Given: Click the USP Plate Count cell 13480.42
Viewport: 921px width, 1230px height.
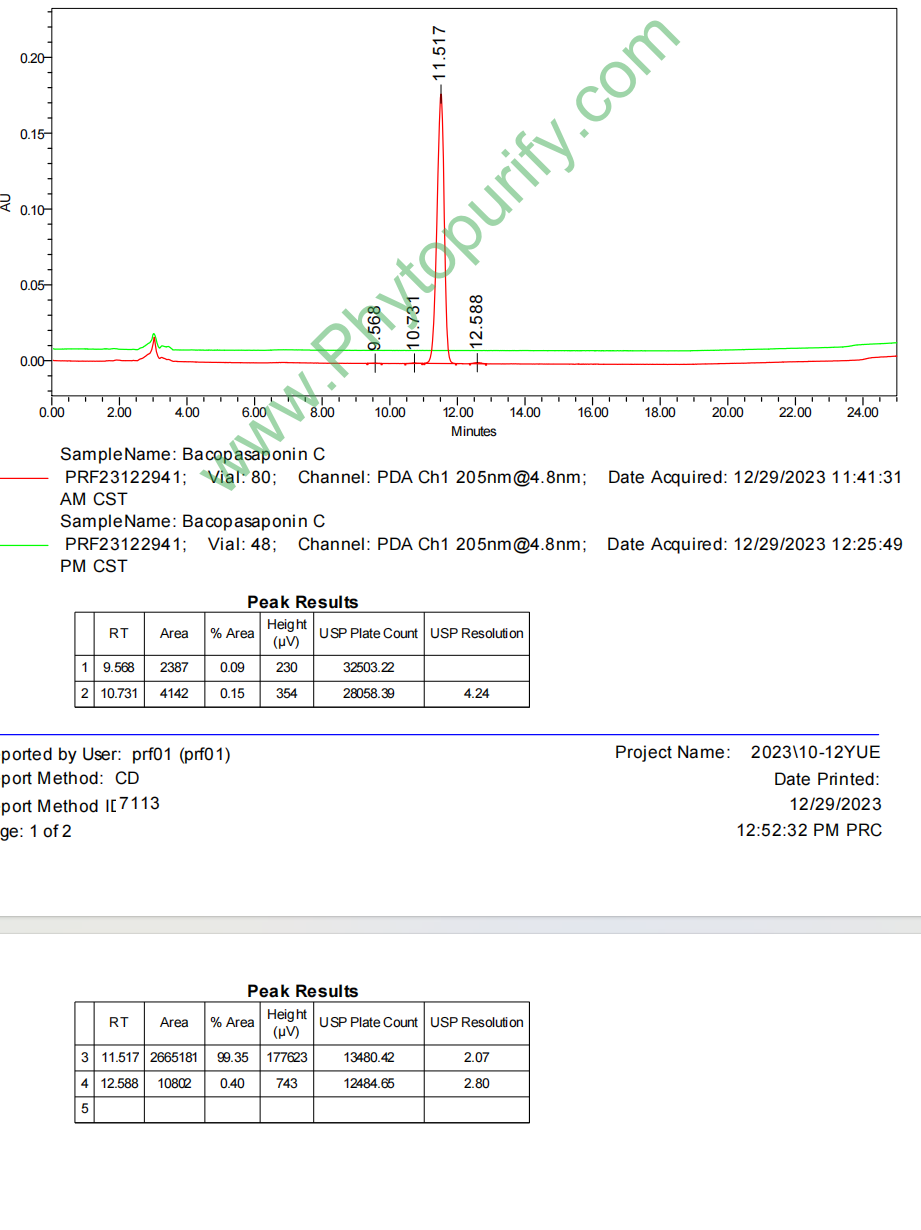Looking at the screenshot, I should click(x=368, y=1057).
